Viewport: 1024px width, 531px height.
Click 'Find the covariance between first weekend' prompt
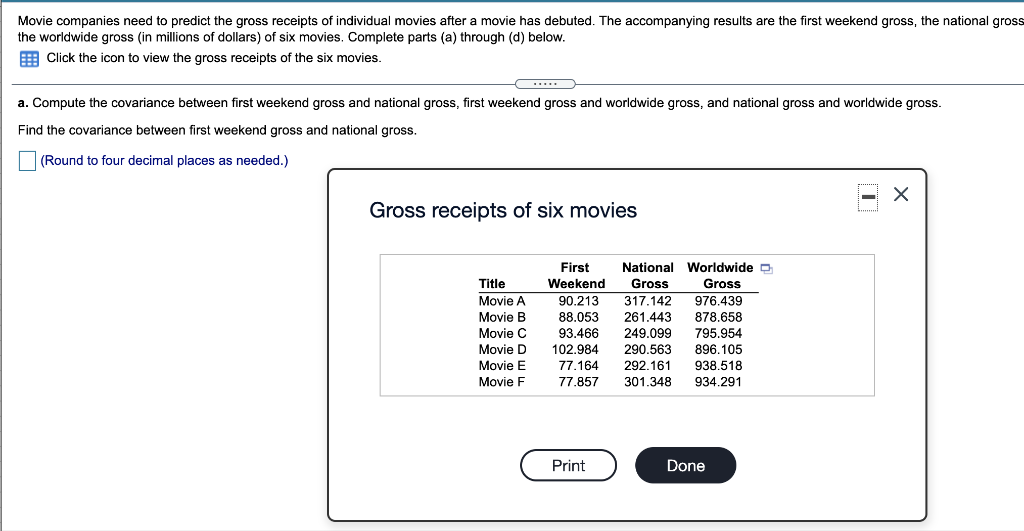(217, 130)
